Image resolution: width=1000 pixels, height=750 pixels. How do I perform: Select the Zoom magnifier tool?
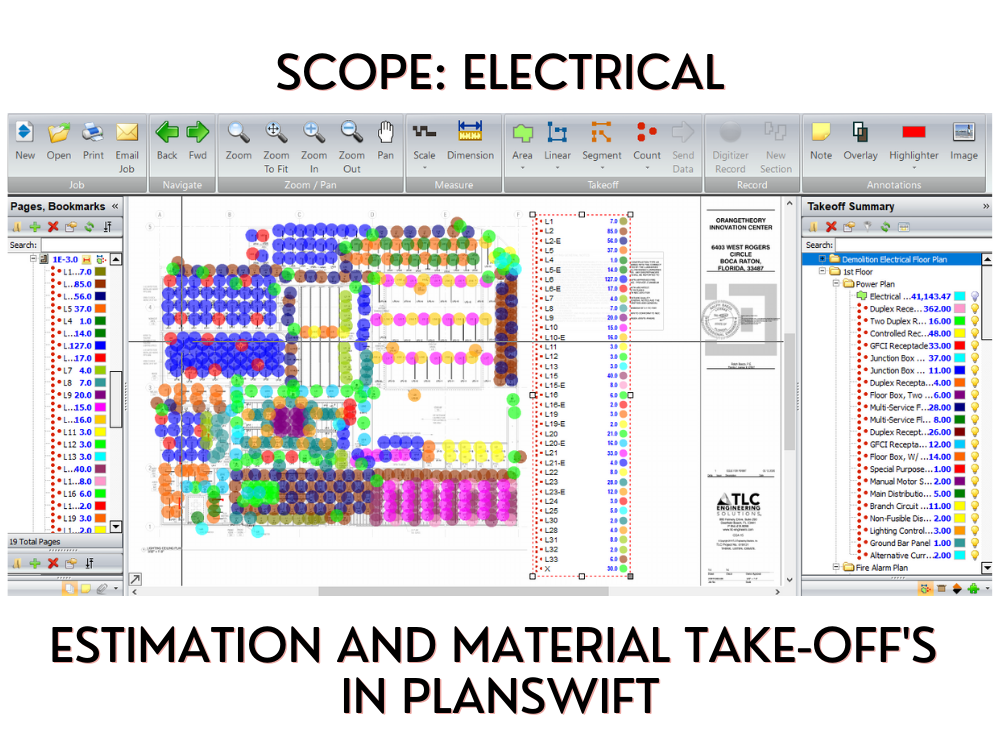pos(239,132)
